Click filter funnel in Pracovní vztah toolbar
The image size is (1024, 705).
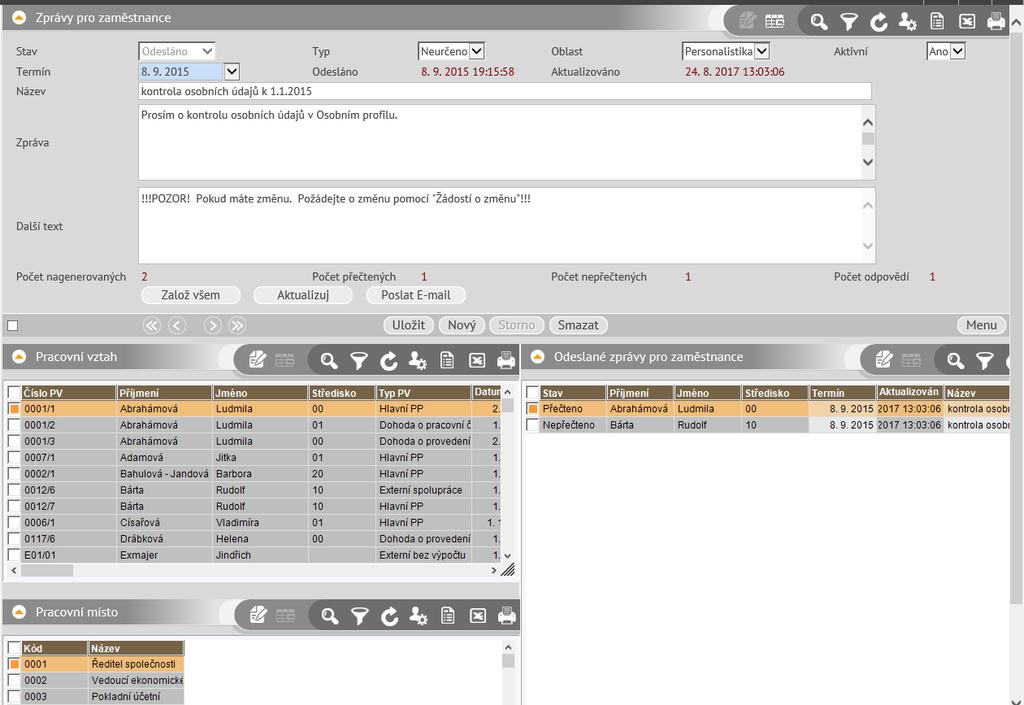point(359,360)
